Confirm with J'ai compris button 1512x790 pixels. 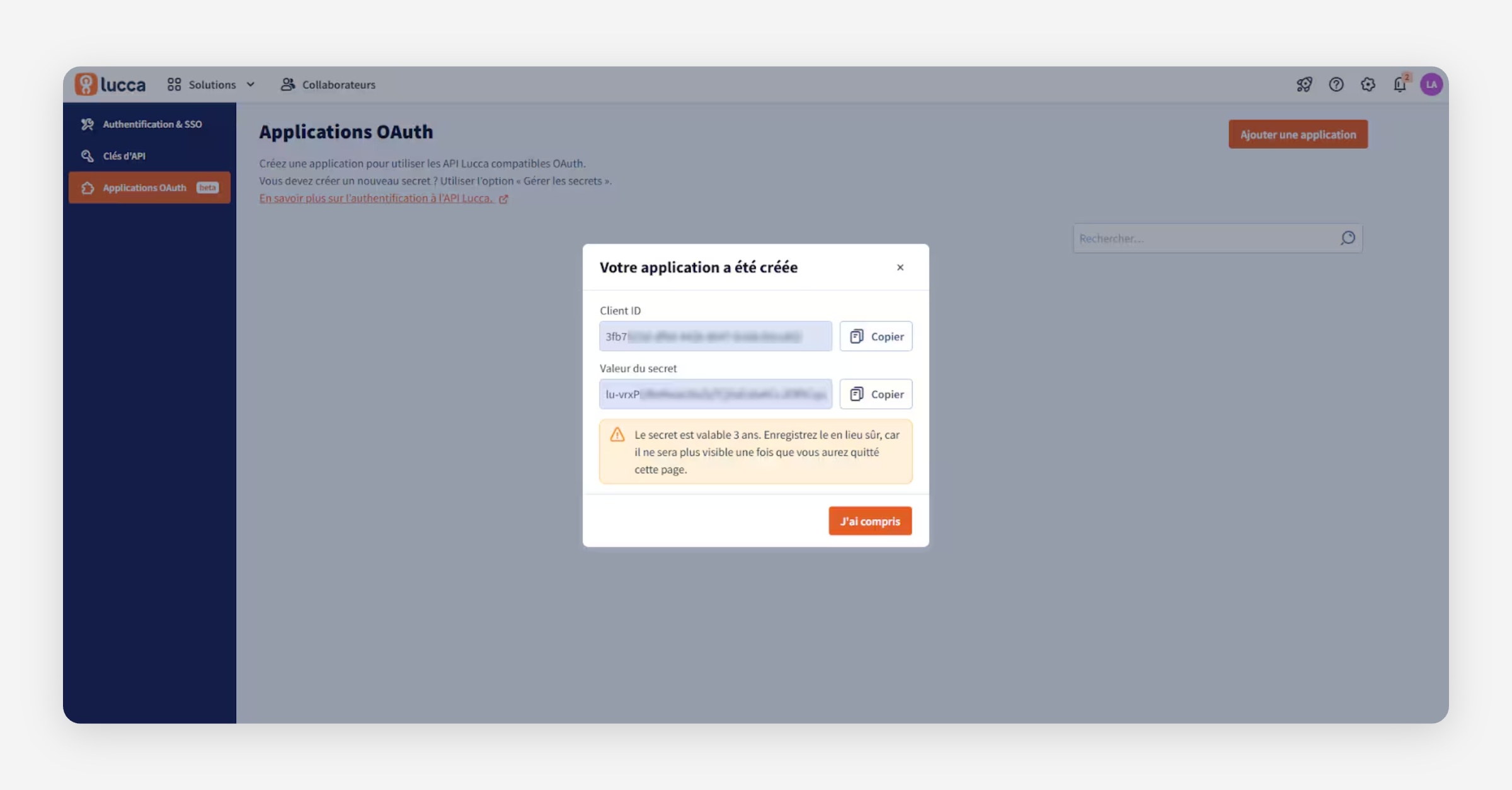(870, 521)
